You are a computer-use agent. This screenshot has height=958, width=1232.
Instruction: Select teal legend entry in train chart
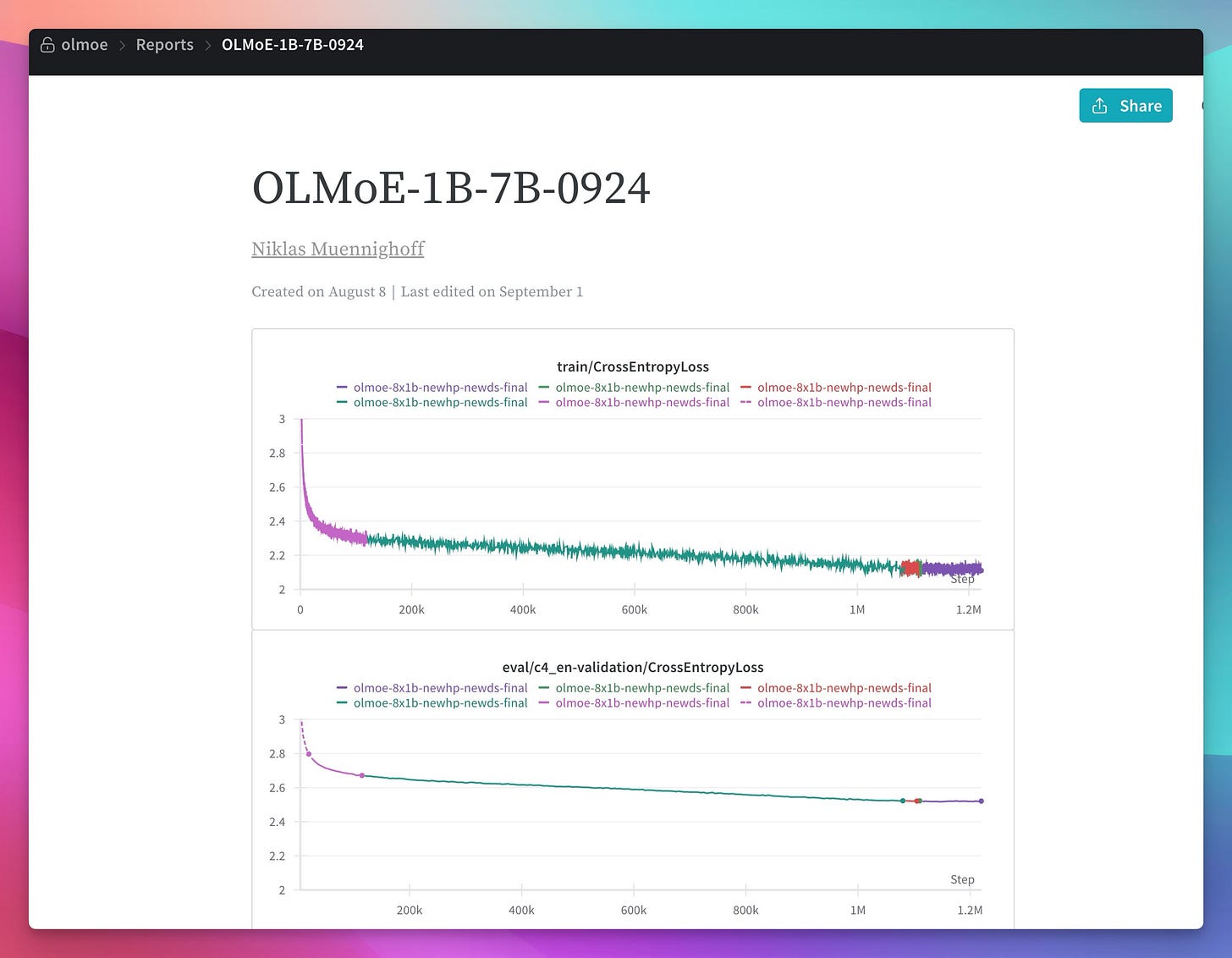pos(432,403)
